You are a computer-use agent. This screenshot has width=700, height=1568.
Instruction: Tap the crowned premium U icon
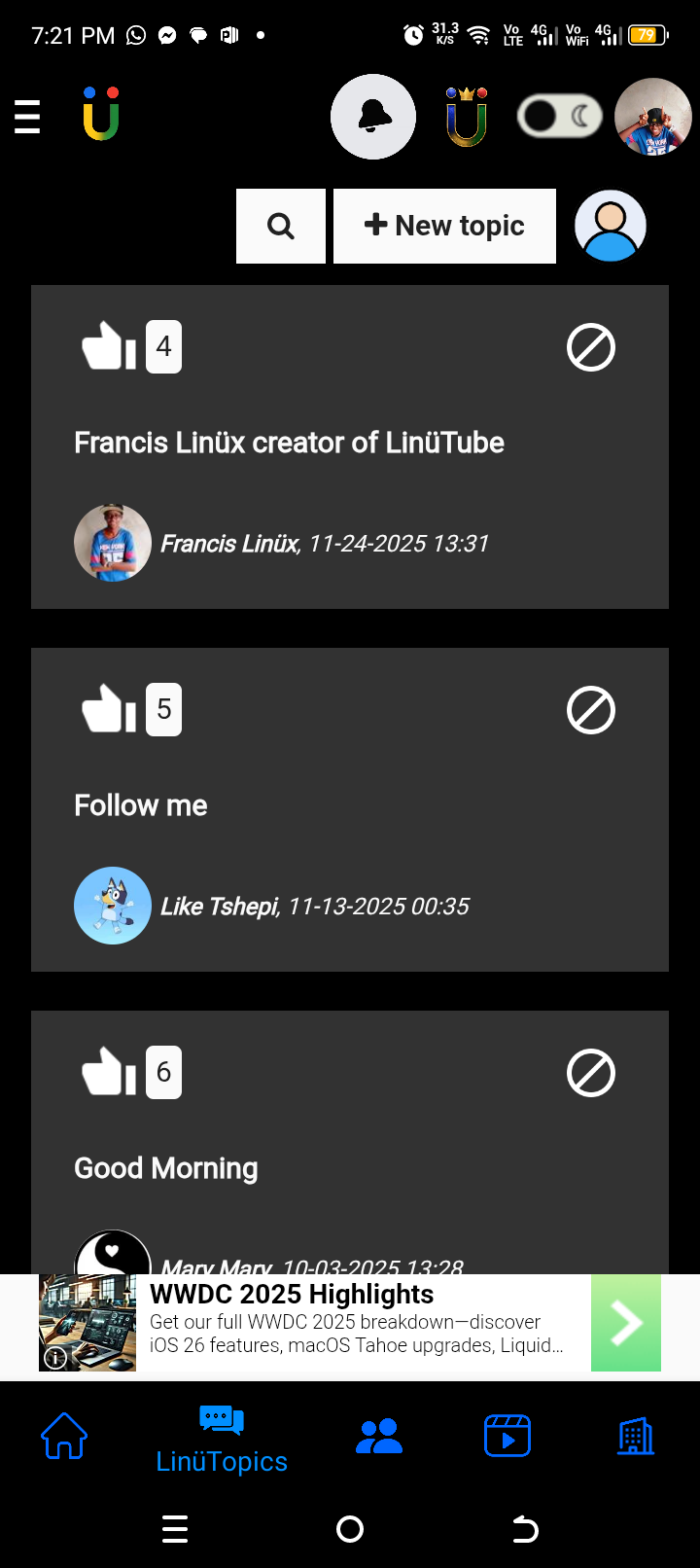coord(466,117)
